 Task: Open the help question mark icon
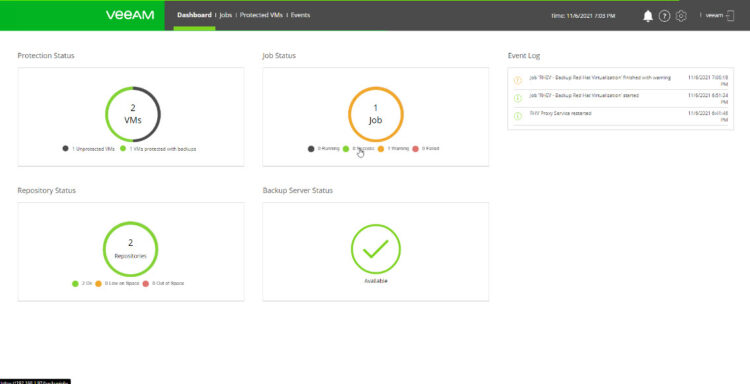tap(664, 16)
